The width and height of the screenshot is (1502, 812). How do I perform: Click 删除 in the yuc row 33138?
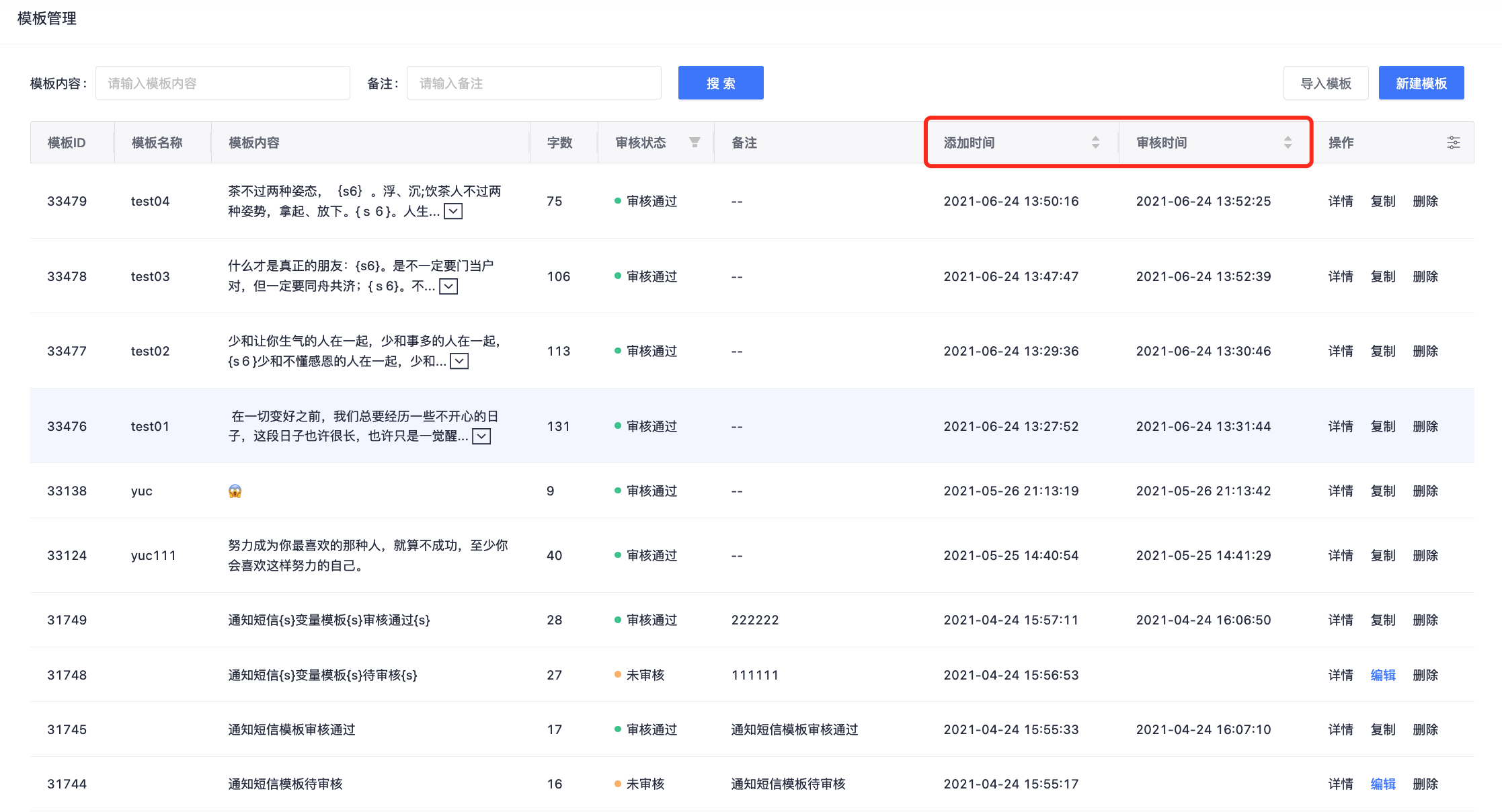pos(1425,491)
